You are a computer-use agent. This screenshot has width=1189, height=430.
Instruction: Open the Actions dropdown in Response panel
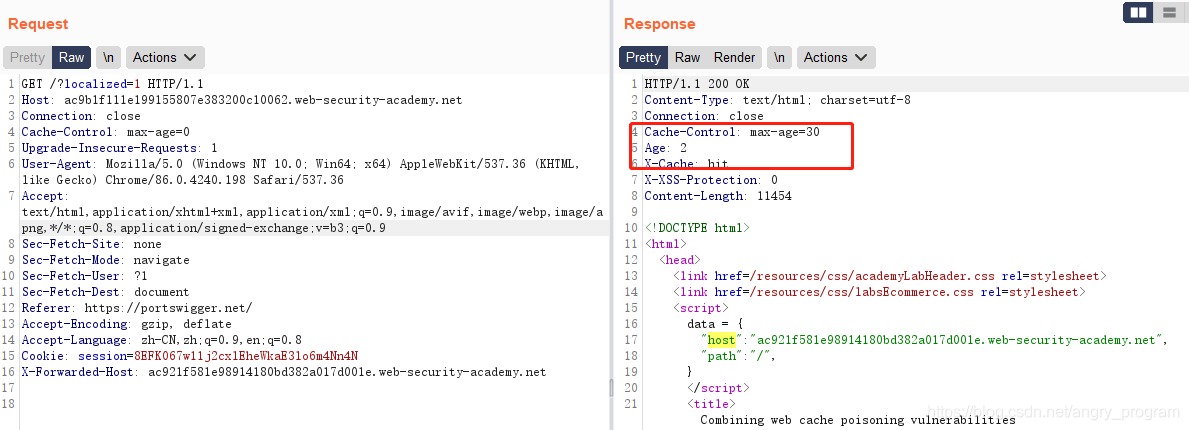836,58
